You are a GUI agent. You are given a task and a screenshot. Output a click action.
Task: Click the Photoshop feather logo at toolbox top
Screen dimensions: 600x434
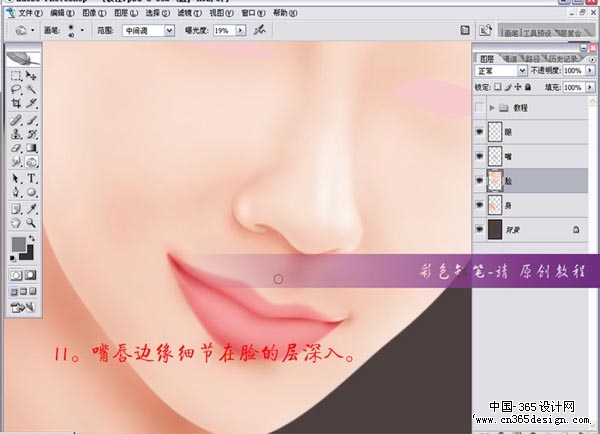click(x=23, y=59)
